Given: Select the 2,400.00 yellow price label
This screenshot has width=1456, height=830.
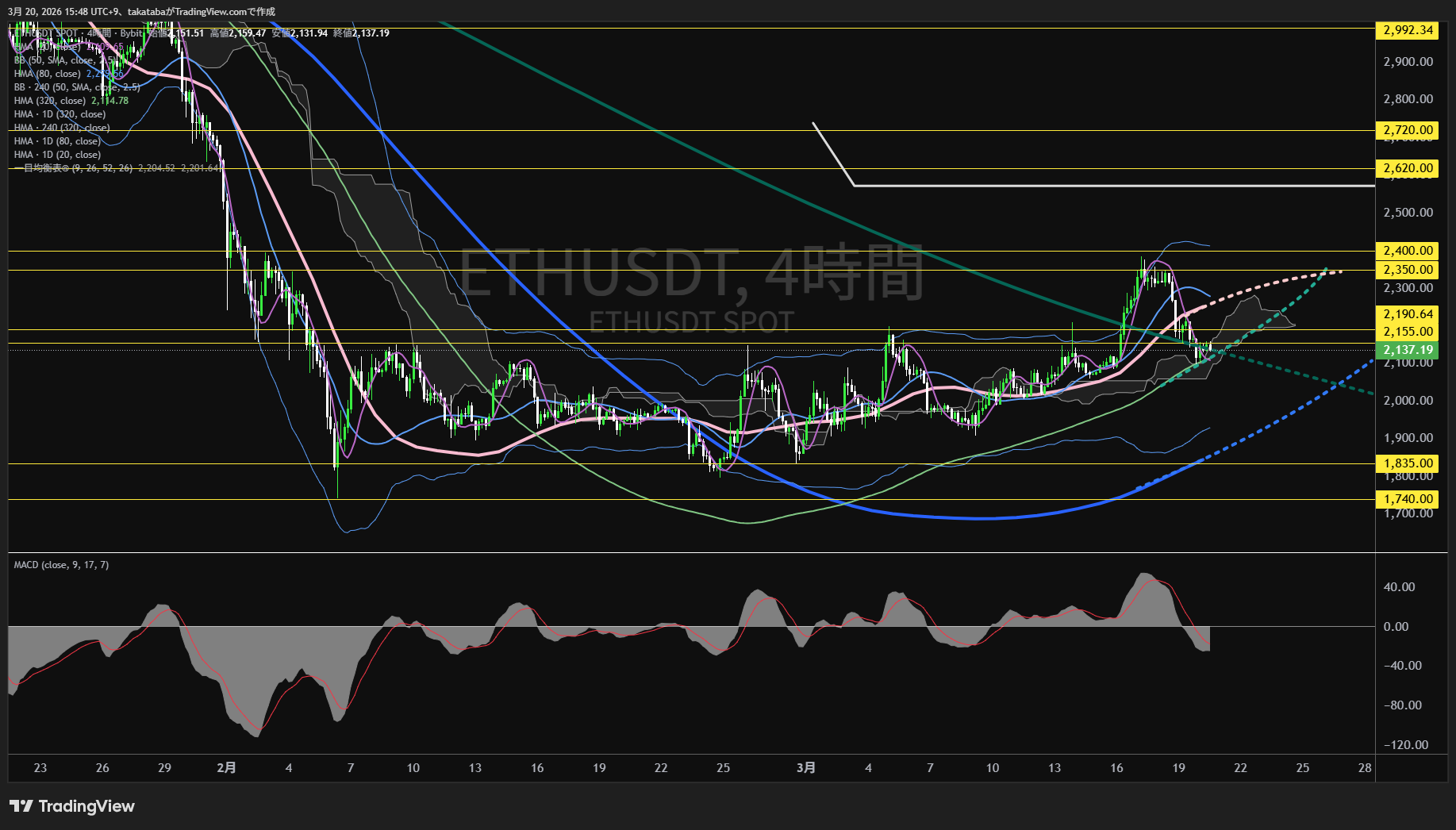Looking at the screenshot, I should 1408,251.
